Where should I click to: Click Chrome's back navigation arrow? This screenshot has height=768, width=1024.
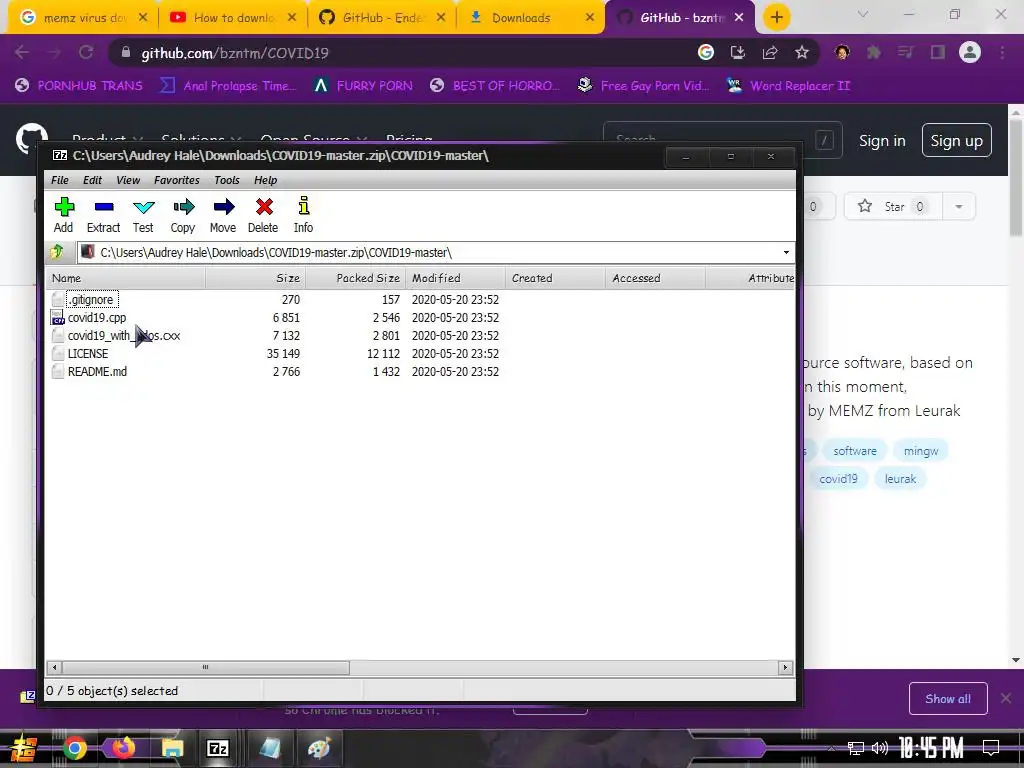(x=22, y=52)
